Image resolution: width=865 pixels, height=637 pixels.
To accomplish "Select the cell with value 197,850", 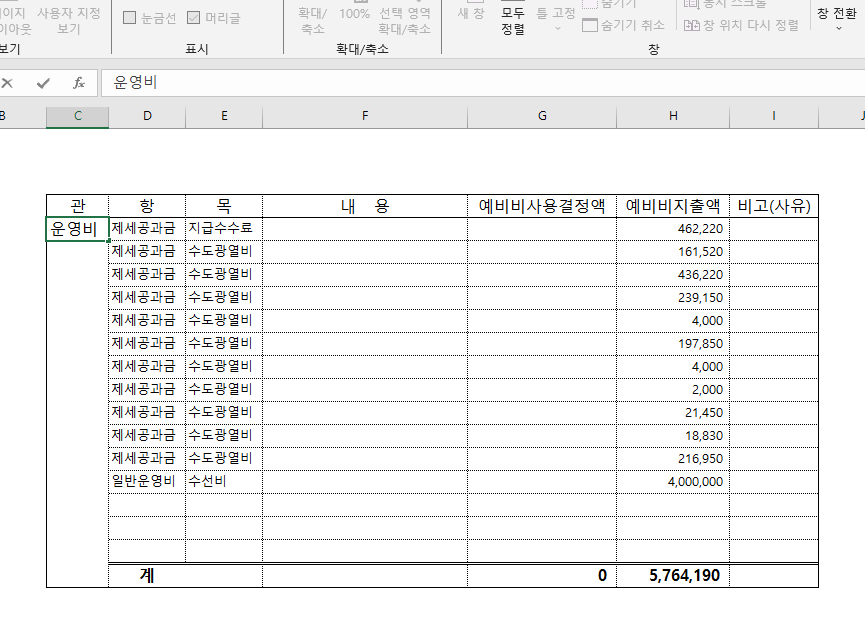I will (673, 344).
